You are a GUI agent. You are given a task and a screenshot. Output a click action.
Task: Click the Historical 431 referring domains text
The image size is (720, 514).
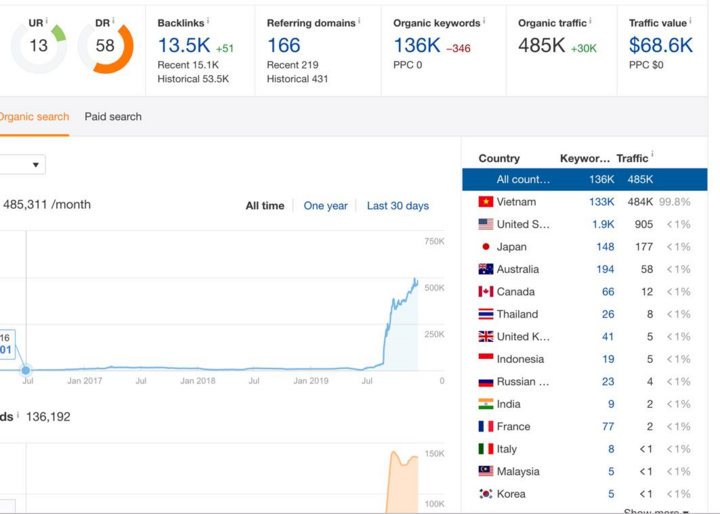tap(298, 79)
